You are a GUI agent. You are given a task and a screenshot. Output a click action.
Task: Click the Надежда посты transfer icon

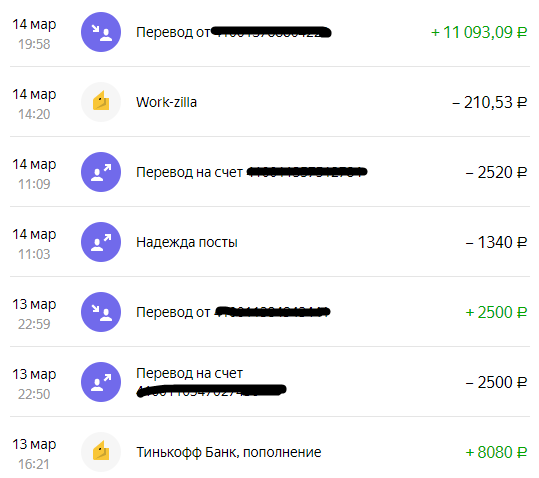point(101,242)
